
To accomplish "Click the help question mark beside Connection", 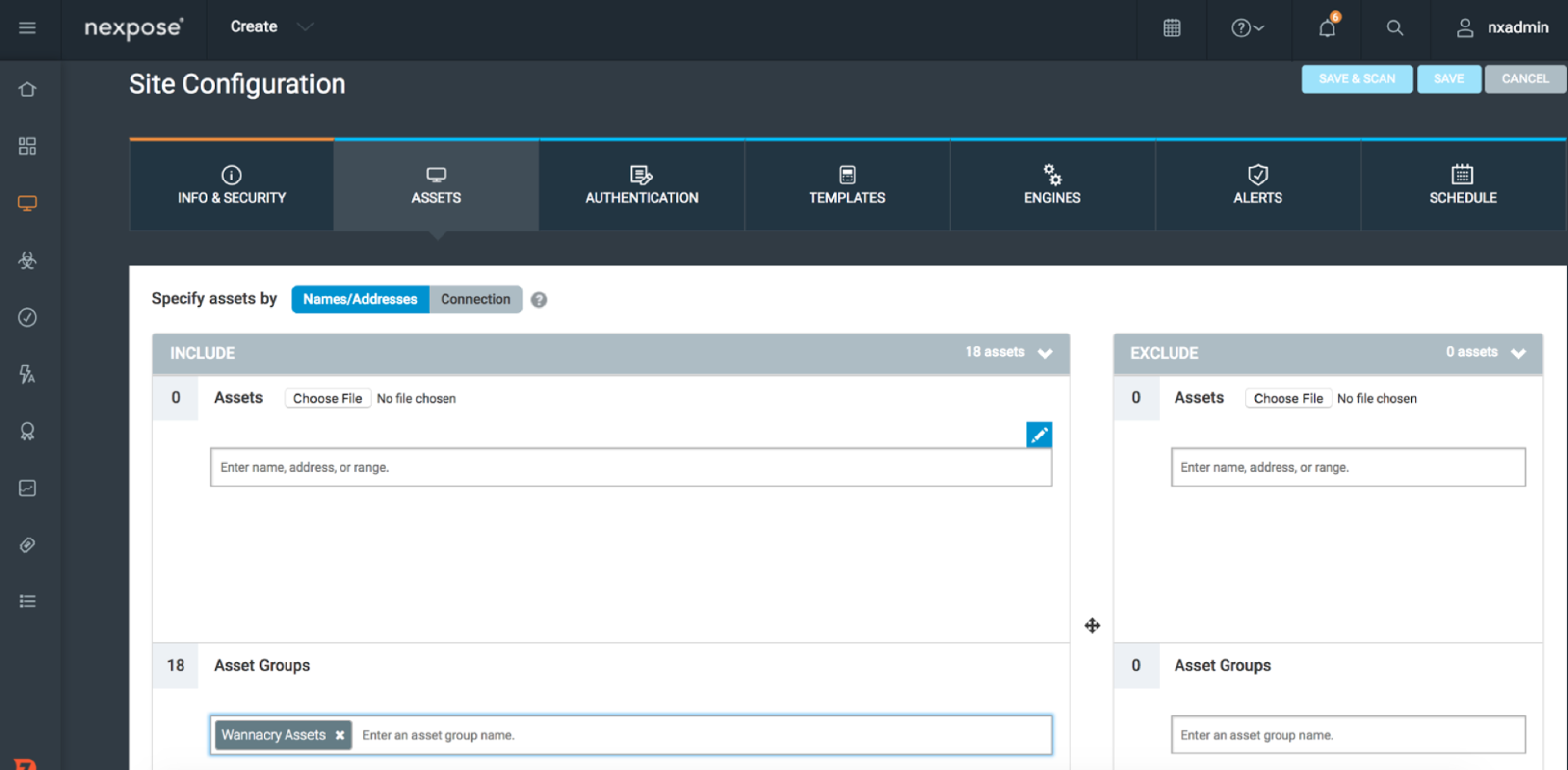I will (539, 300).
